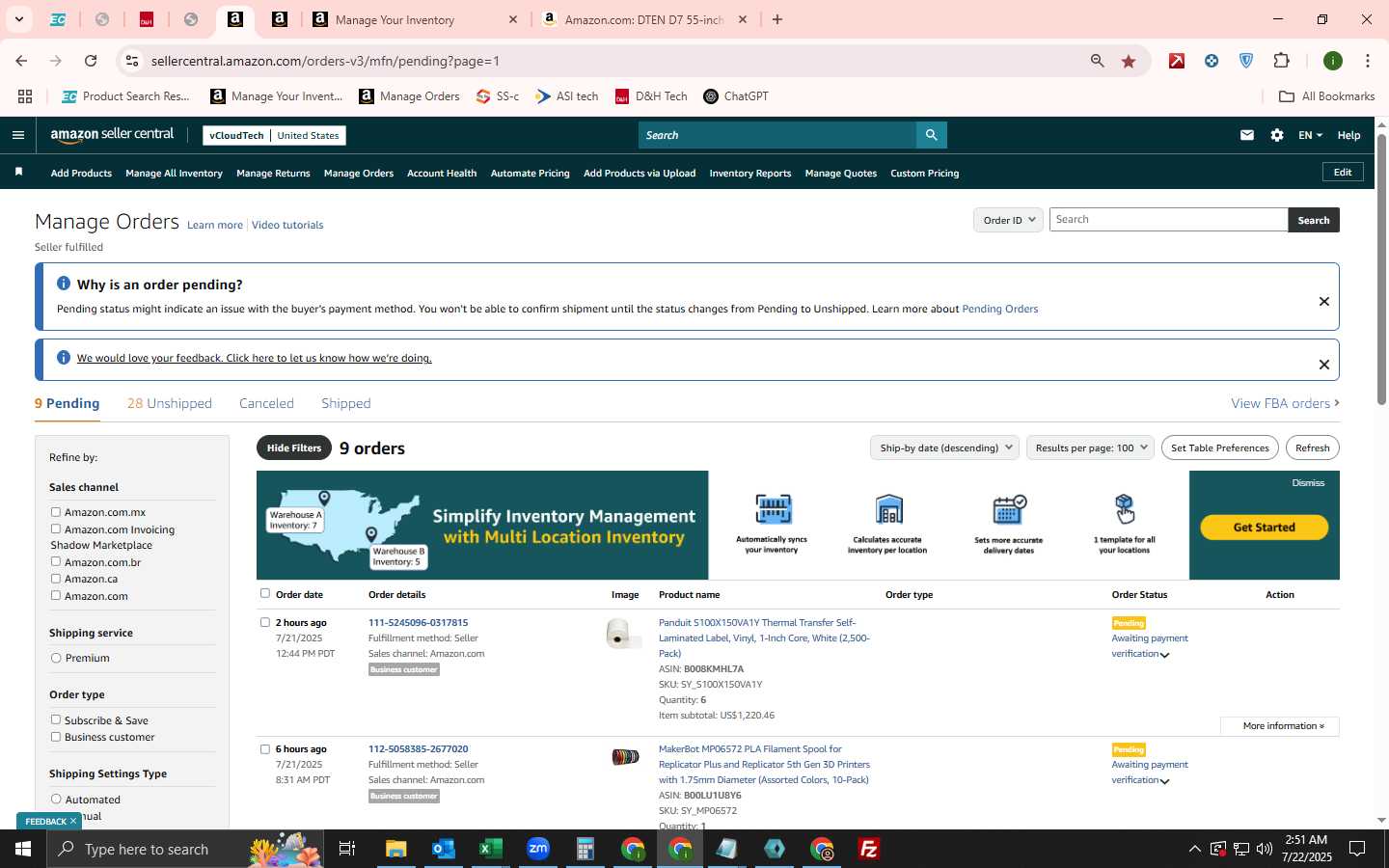The image size is (1389, 868).
Task: Click the Refresh orders button
Action: (x=1312, y=448)
